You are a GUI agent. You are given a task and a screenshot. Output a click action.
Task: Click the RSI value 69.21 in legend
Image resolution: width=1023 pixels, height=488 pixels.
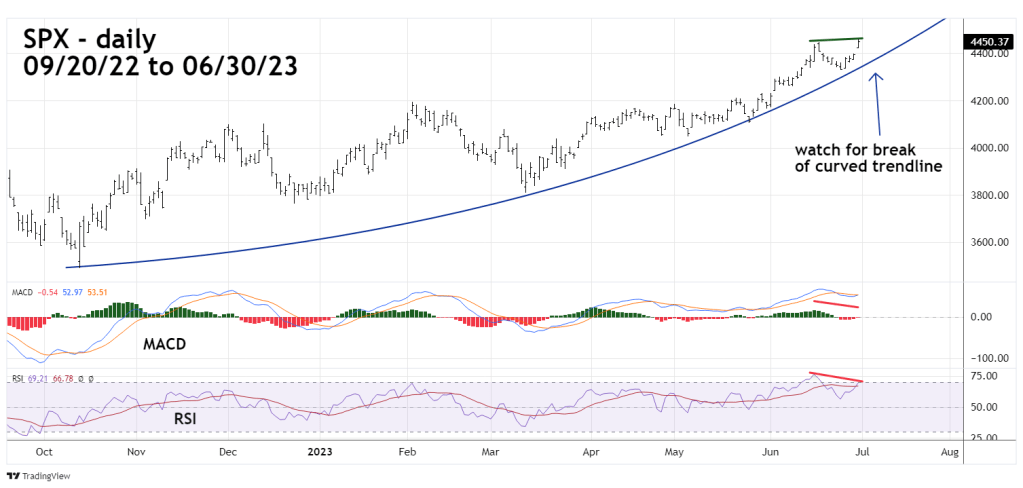coord(39,379)
